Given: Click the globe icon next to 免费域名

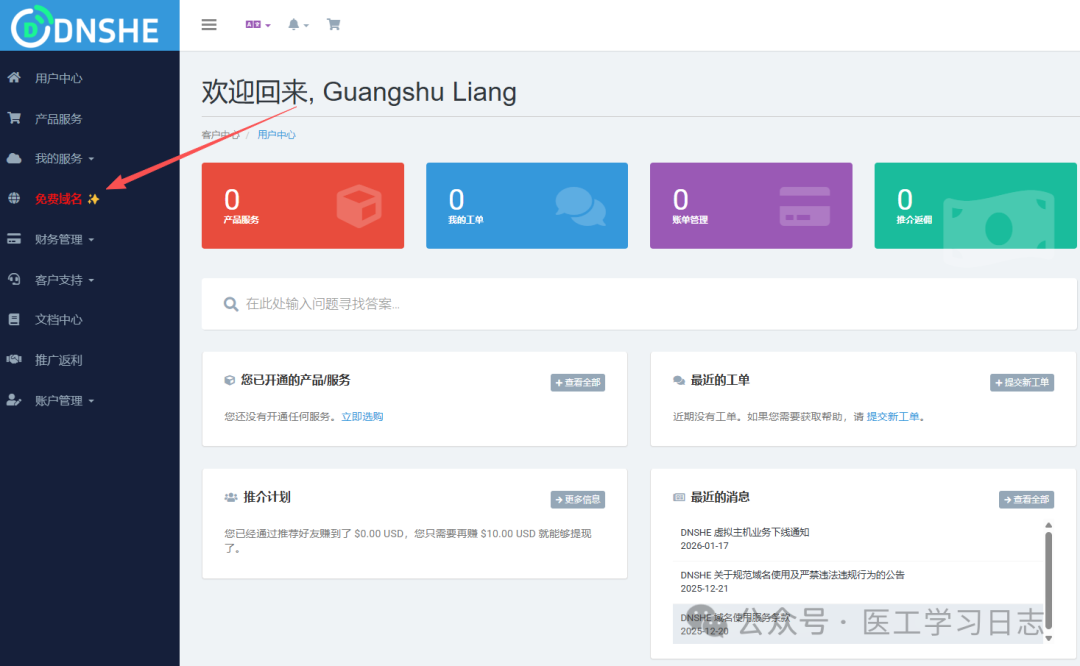Looking at the screenshot, I should tap(14, 199).
